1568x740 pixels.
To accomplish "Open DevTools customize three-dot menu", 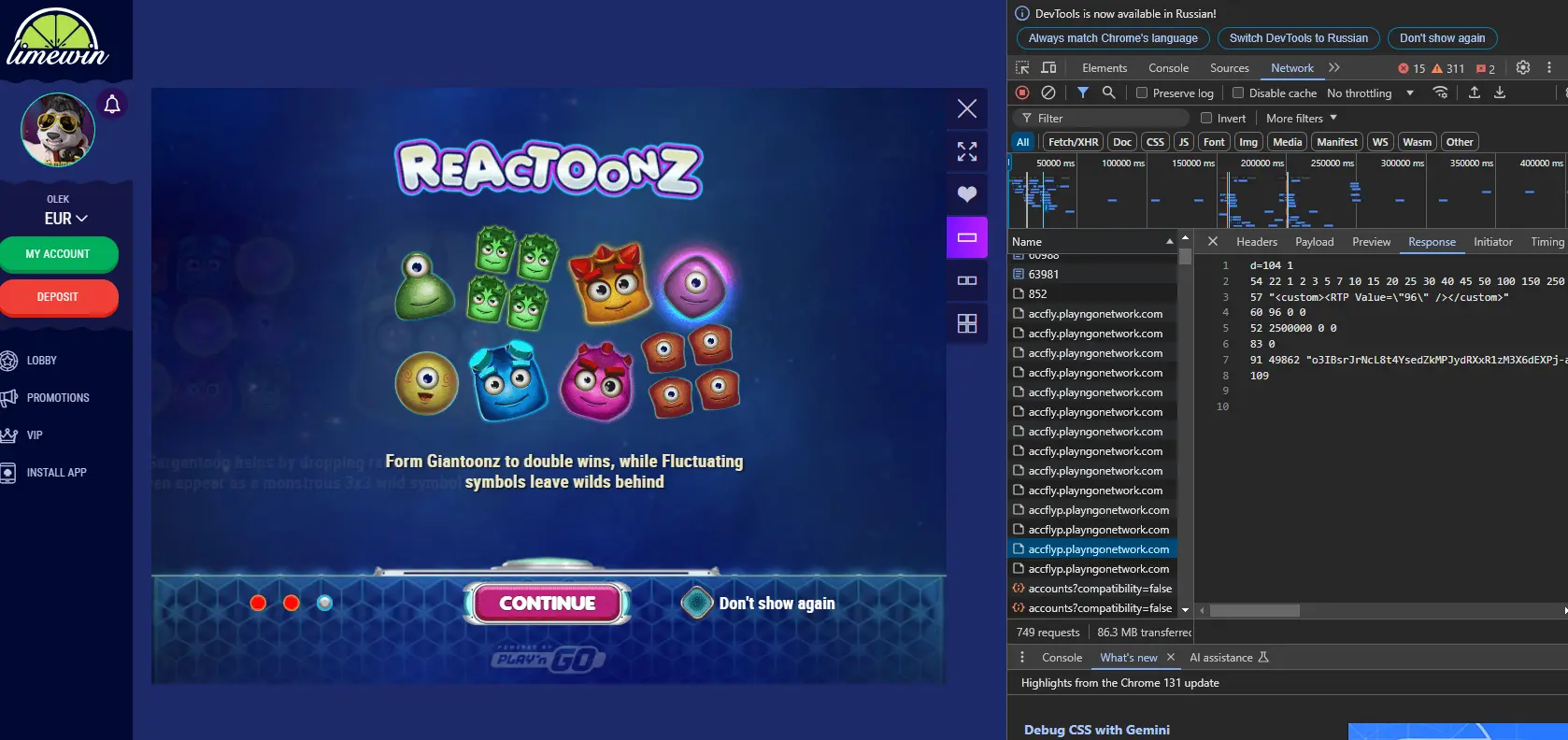I will (x=1549, y=68).
